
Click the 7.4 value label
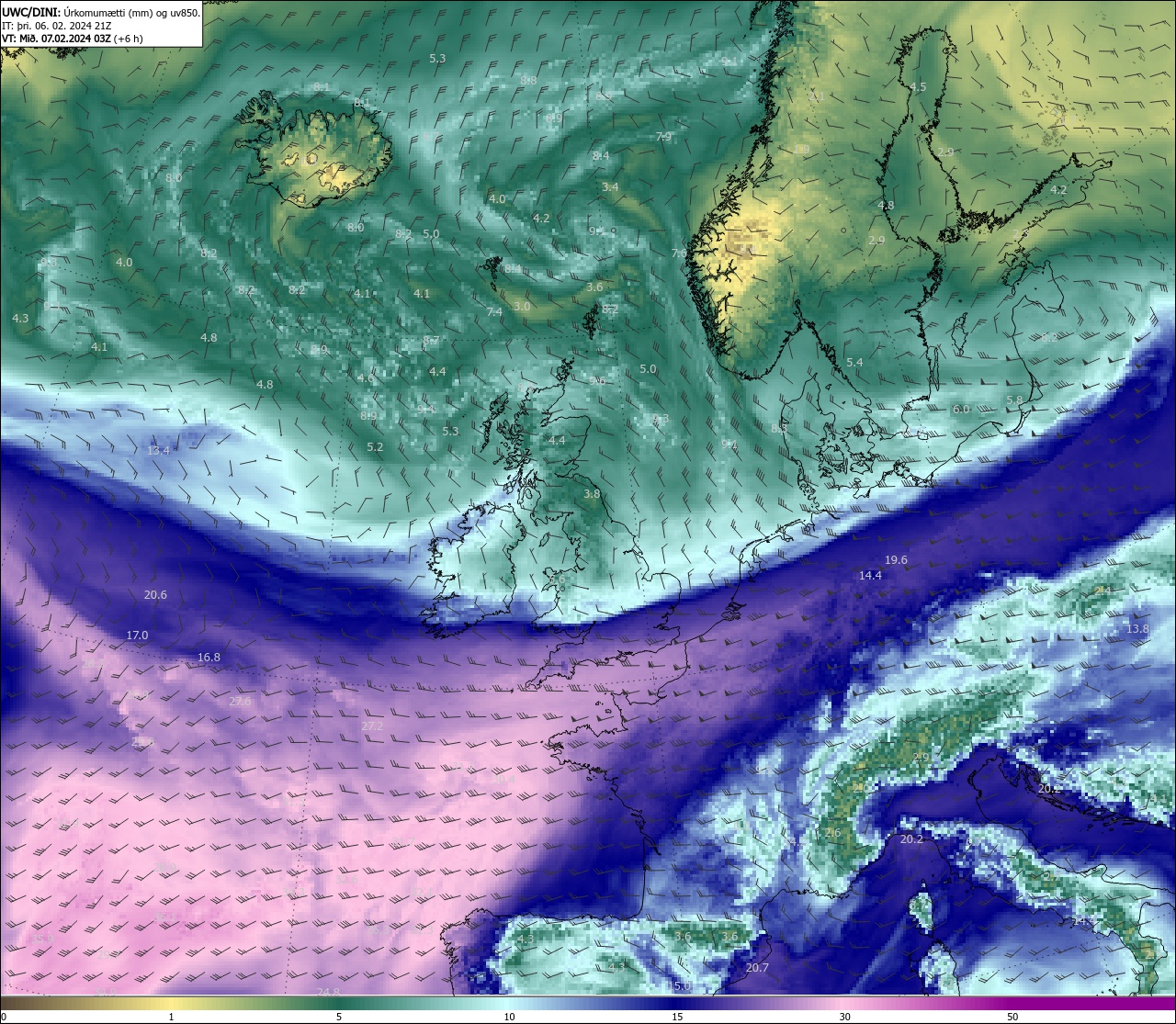coord(494,312)
